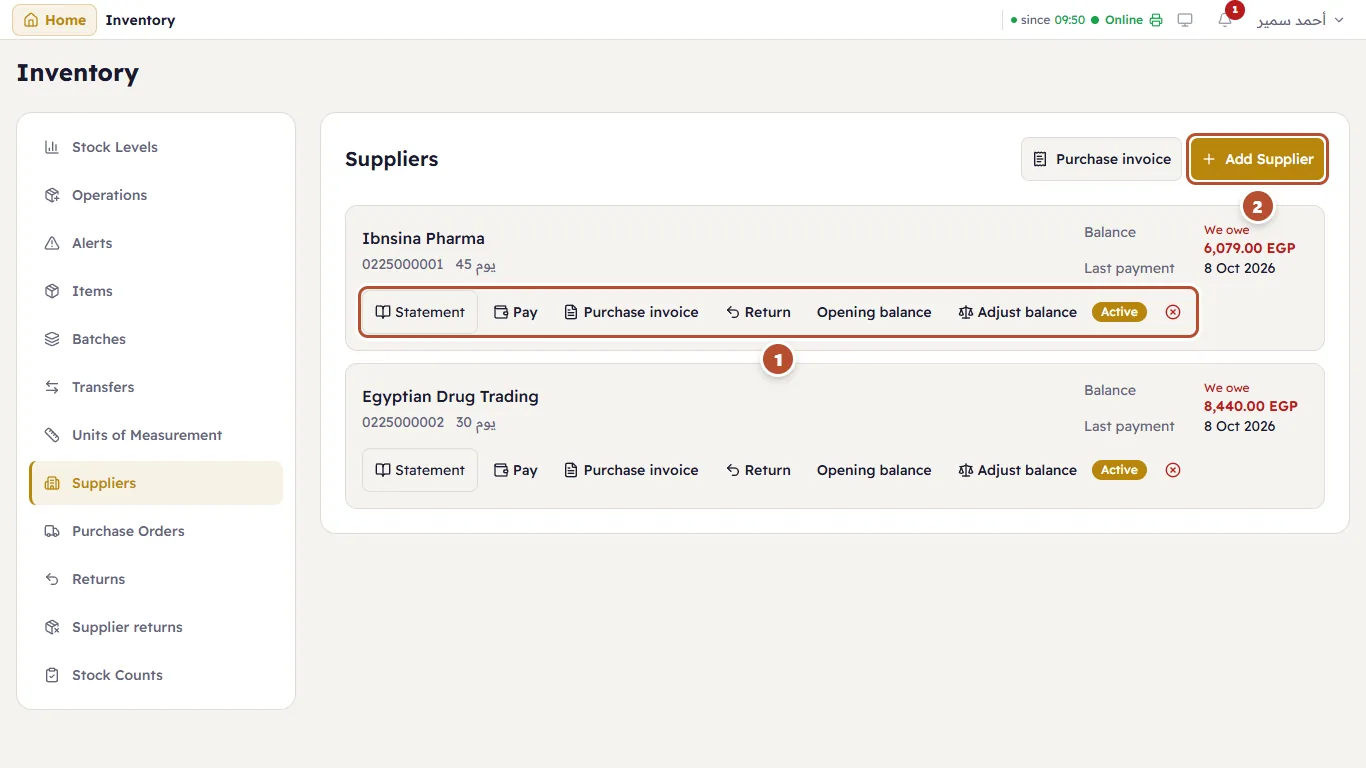The width and height of the screenshot is (1366, 768).
Task: Click Pay for Ibnsina Pharma
Action: pos(516,312)
